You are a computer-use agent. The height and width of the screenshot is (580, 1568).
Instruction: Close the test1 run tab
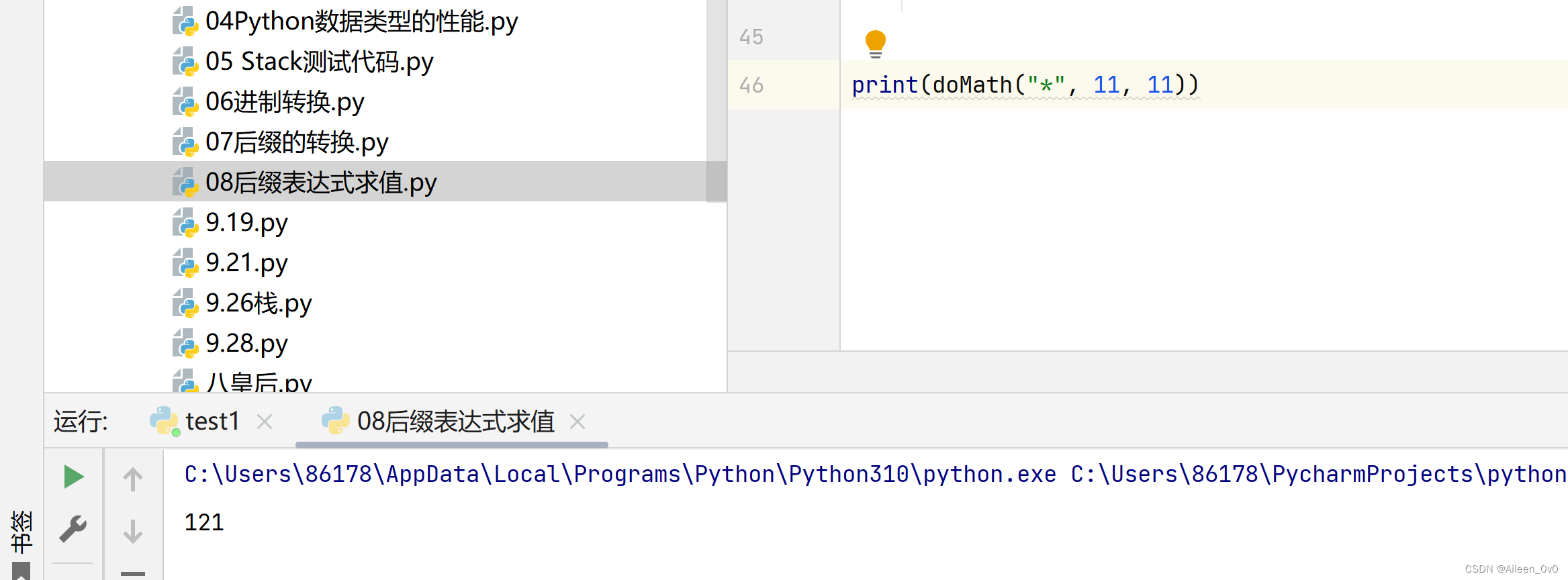265,422
